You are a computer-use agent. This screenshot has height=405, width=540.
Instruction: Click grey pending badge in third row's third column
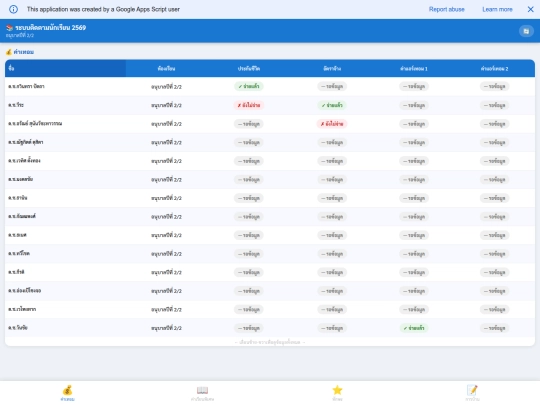(x=249, y=124)
